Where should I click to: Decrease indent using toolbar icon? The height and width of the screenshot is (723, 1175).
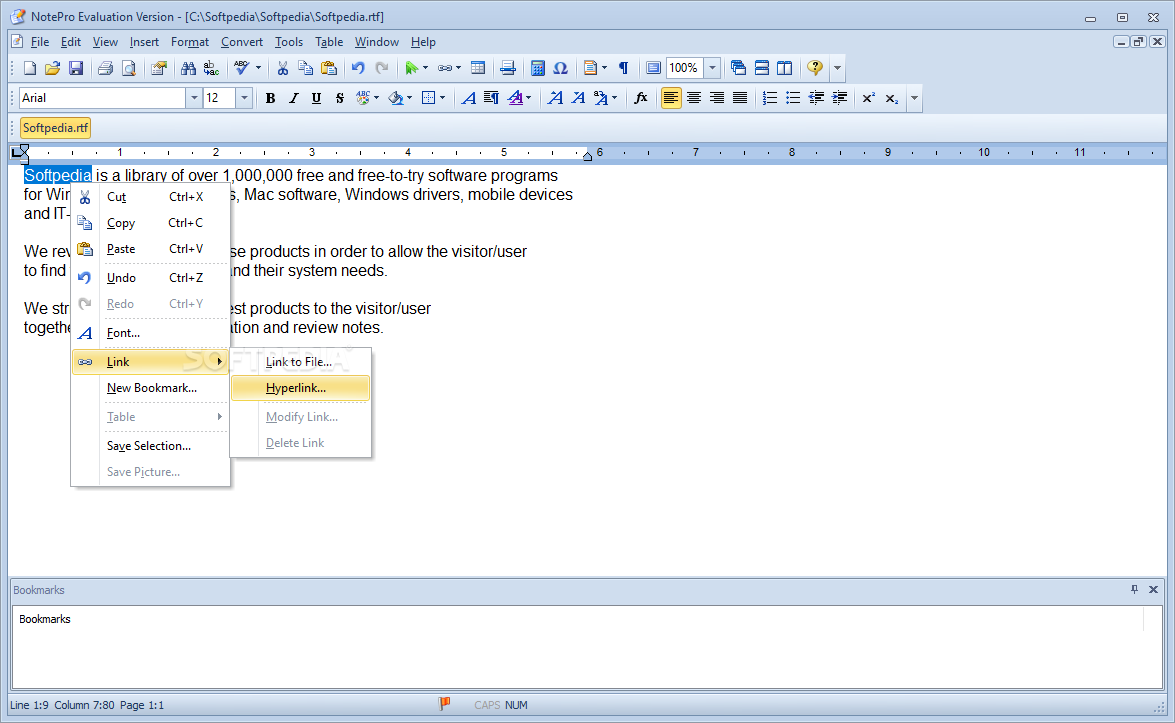point(816,98)
